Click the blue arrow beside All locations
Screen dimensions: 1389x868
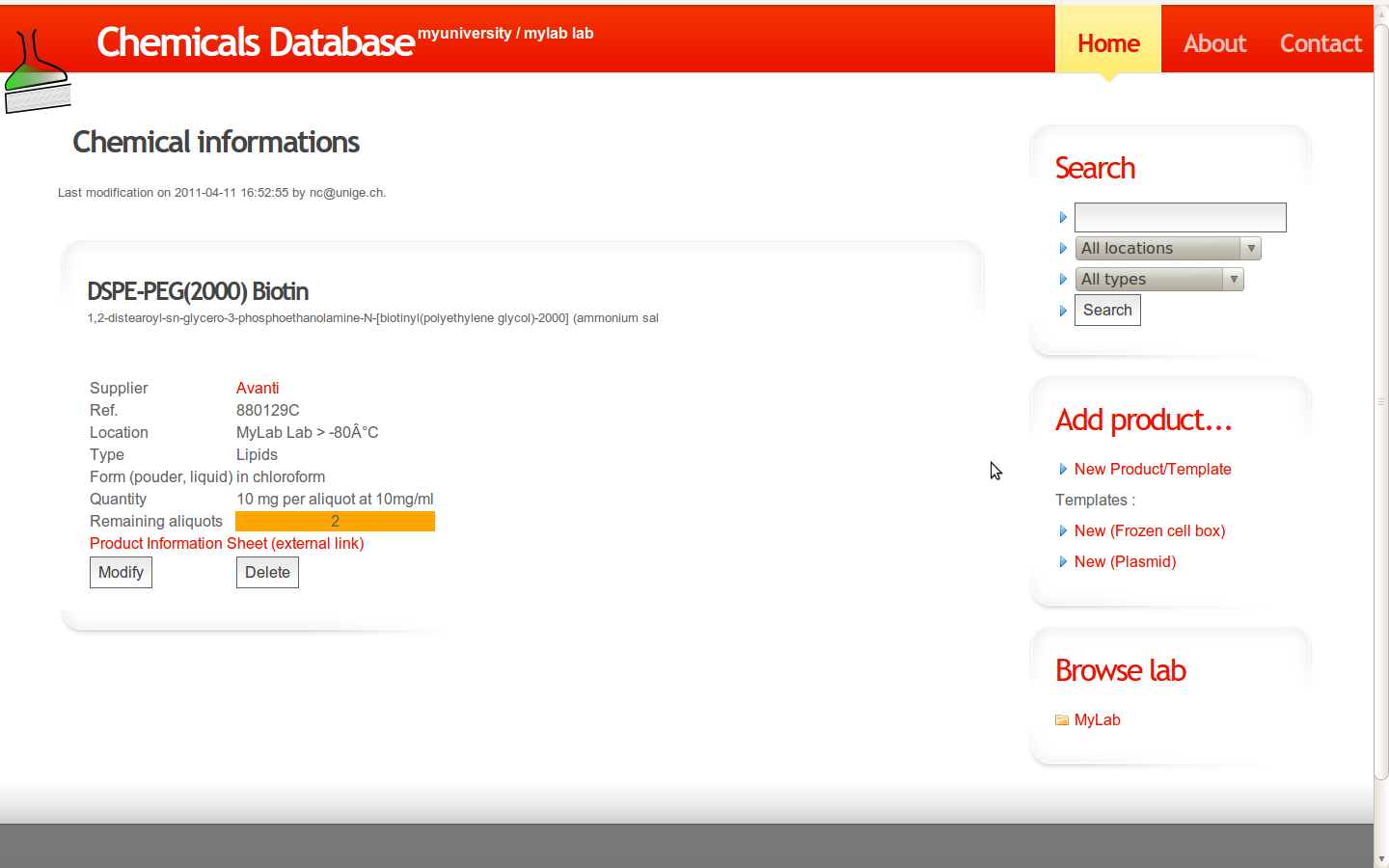tap(1063, 248)
